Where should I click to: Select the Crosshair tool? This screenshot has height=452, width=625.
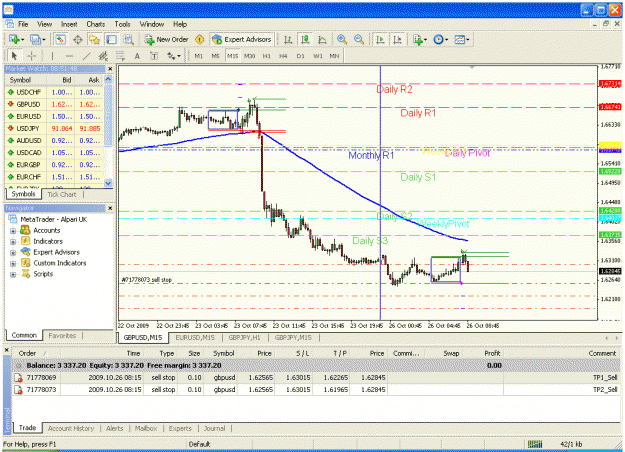pyautogui.click(x=31, y=56)
